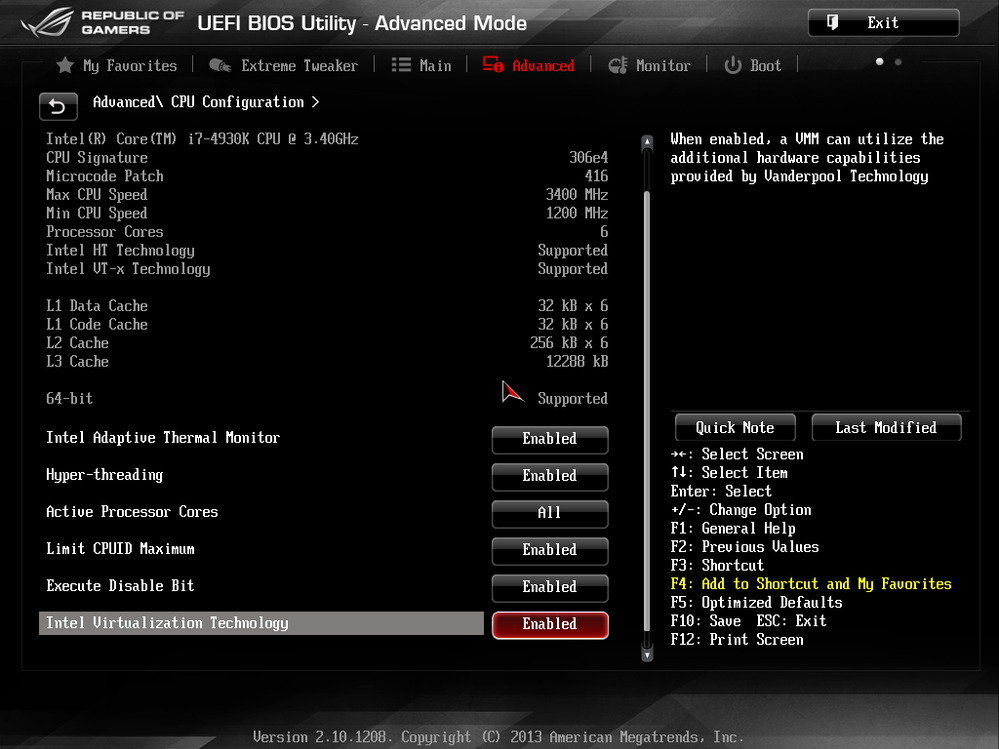
Task: Click the Min CPU Speed 1200 MHz value
Action: (577, 213)
